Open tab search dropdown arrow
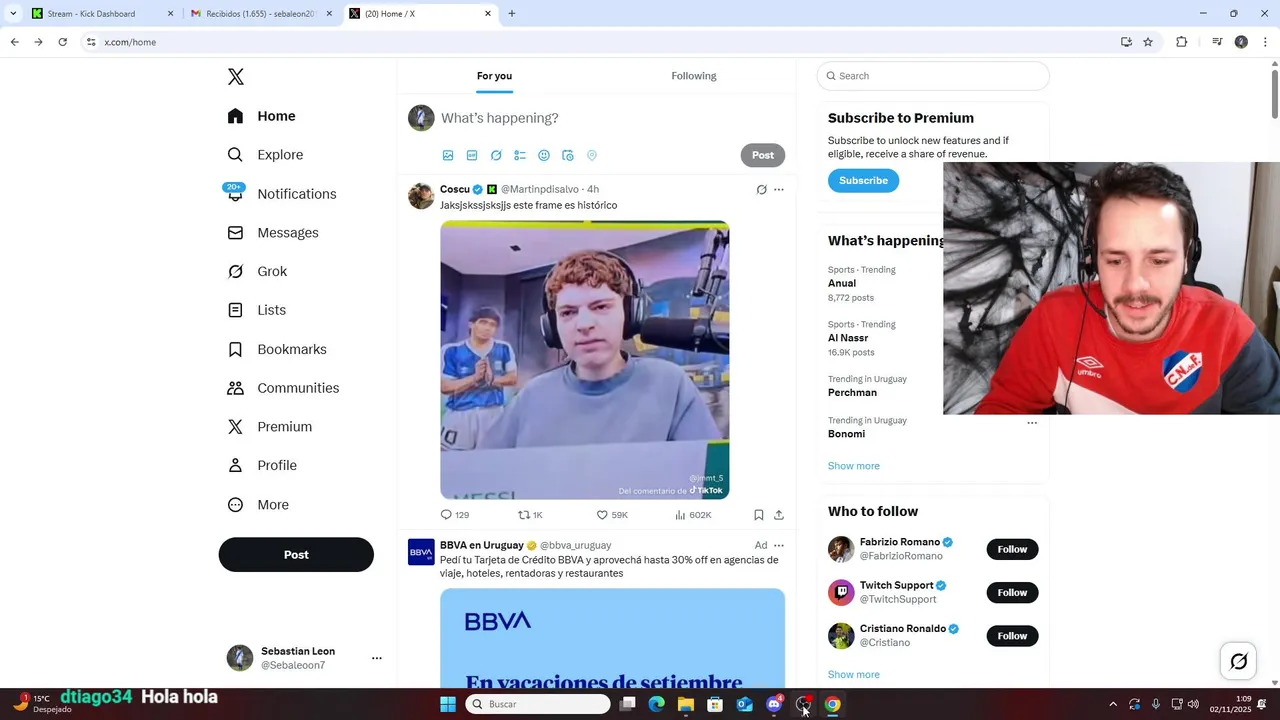 [x=13, y=14]
